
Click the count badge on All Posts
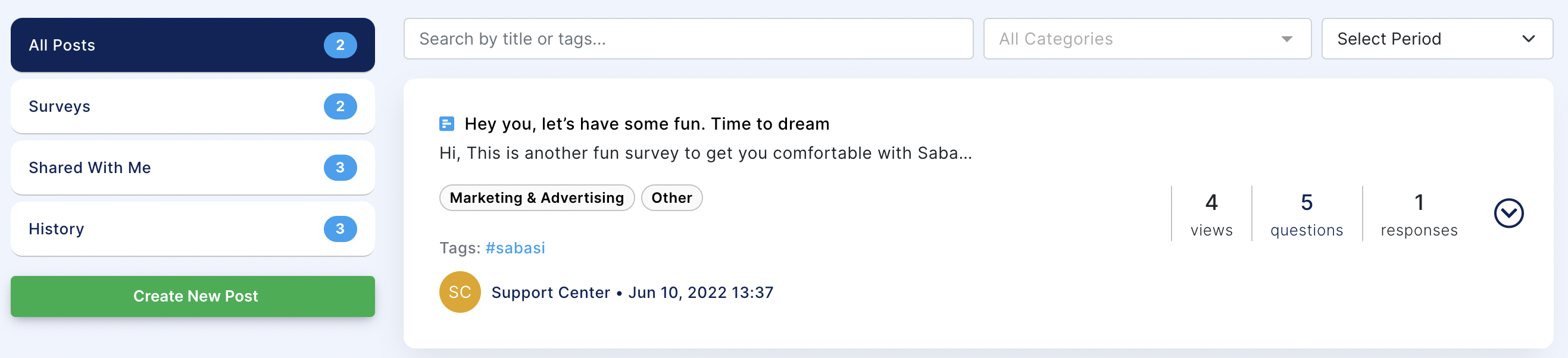tap(341, 45)
